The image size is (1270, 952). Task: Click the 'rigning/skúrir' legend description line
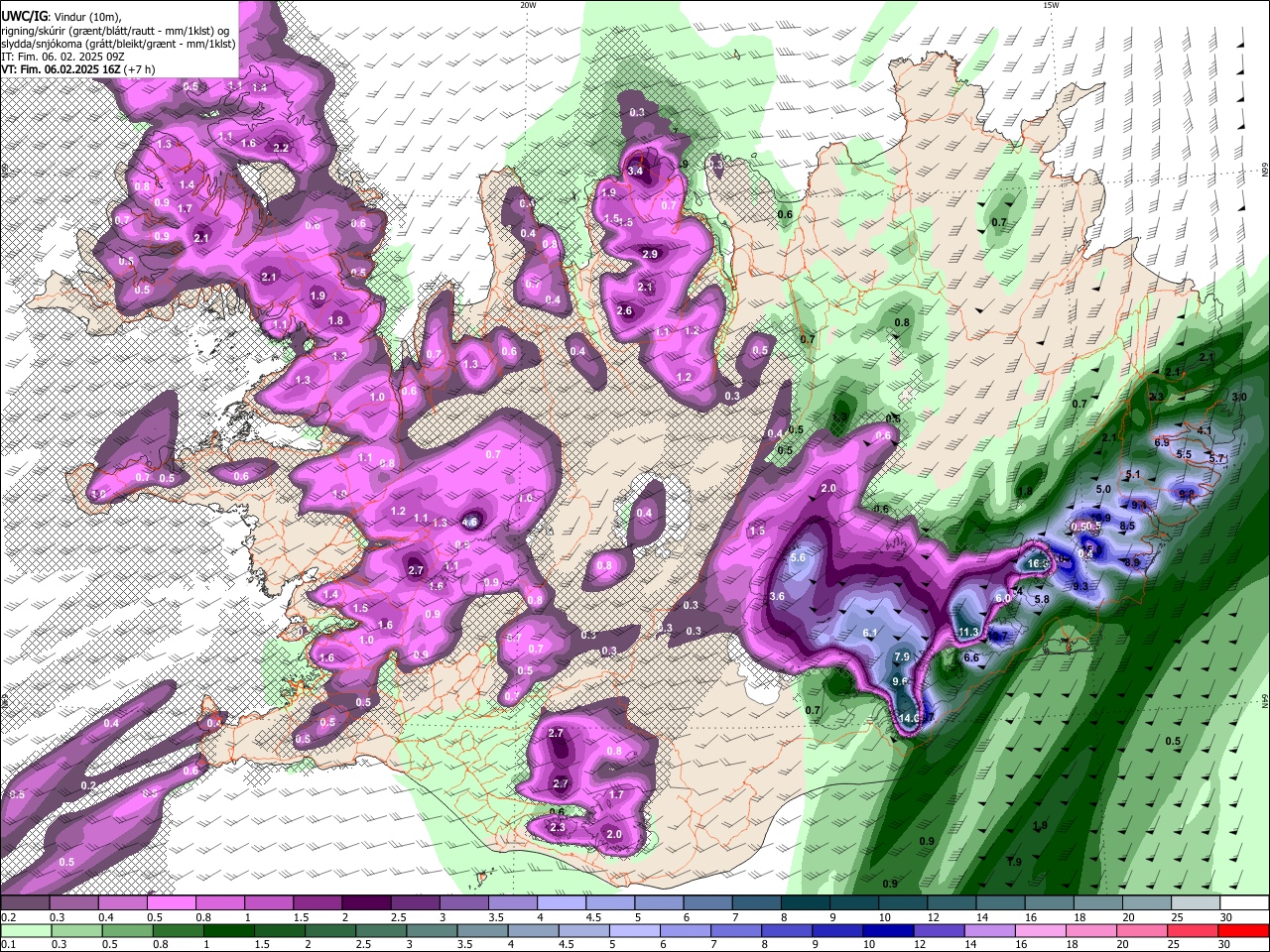click(x=114, y=31)
